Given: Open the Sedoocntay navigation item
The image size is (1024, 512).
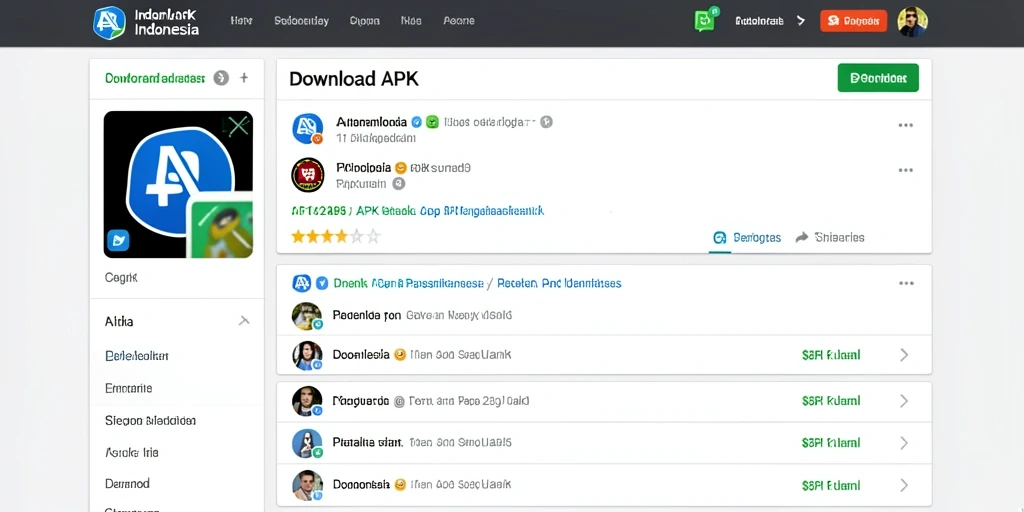Looking at the screenshot, I should (x=302, y=21).
